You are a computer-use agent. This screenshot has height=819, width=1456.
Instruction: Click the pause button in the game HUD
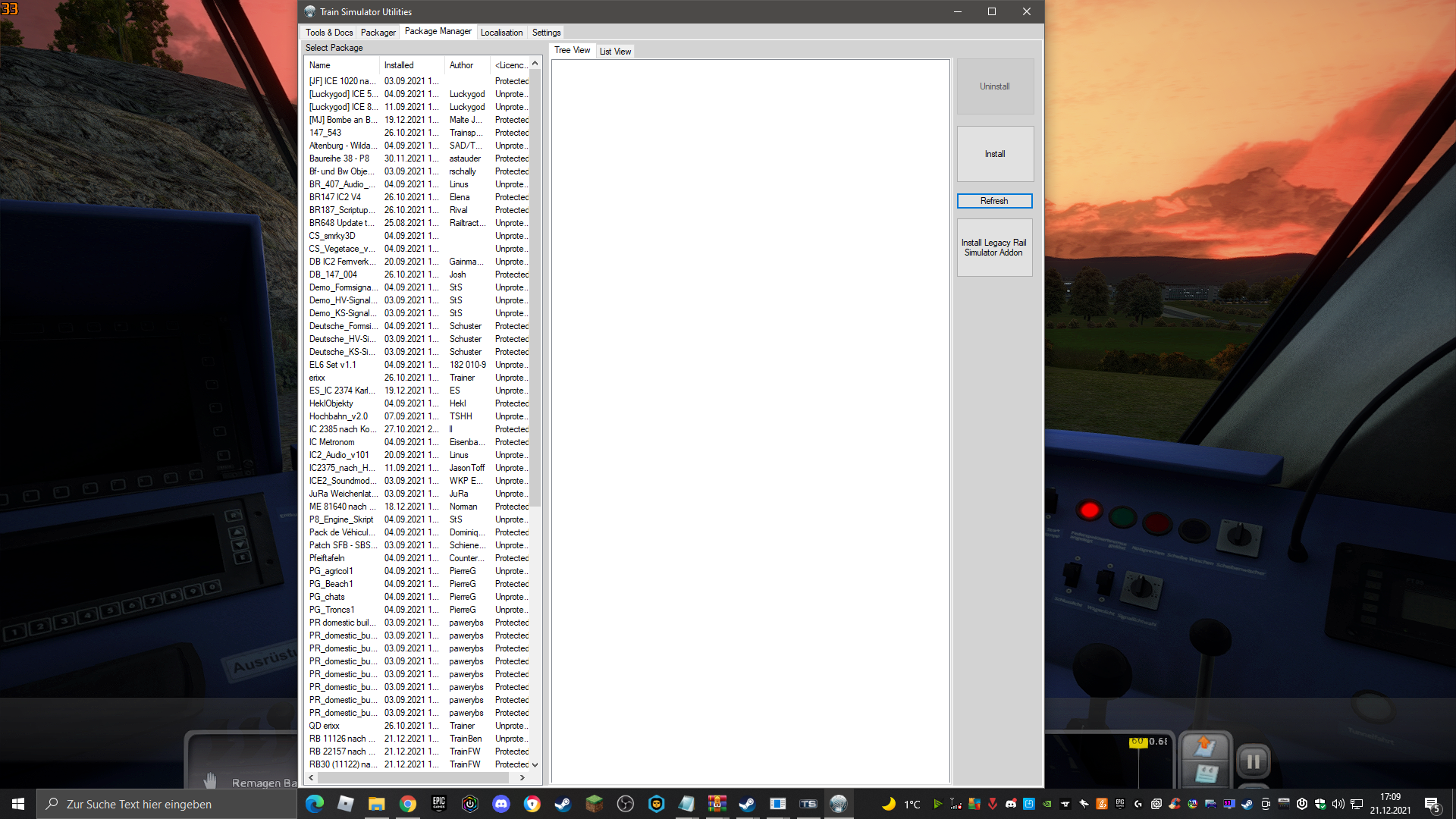click(x=1253, y=761)
